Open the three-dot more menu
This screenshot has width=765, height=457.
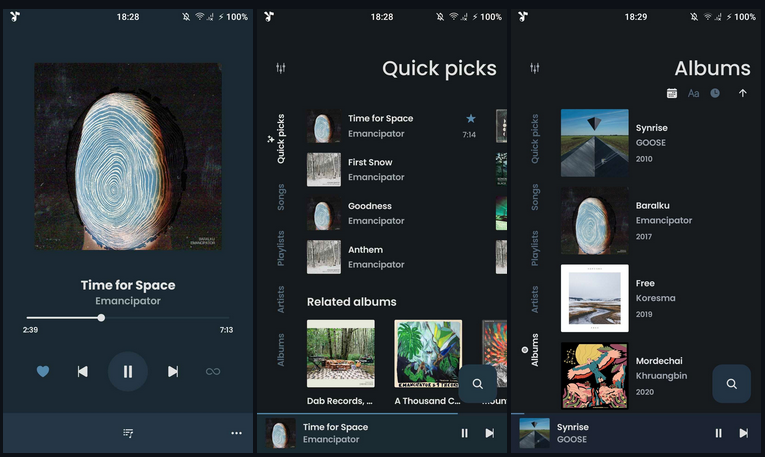tap(236, 433)
